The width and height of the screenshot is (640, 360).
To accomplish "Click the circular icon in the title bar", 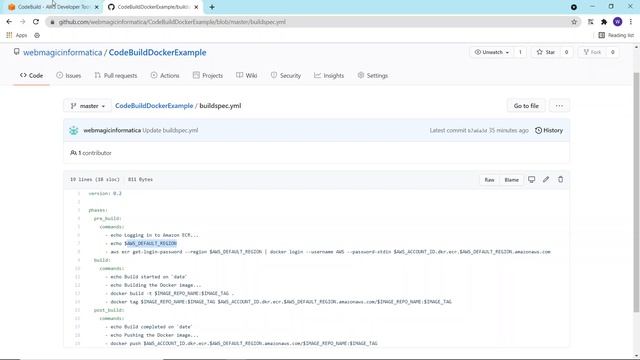I will 573,7.
